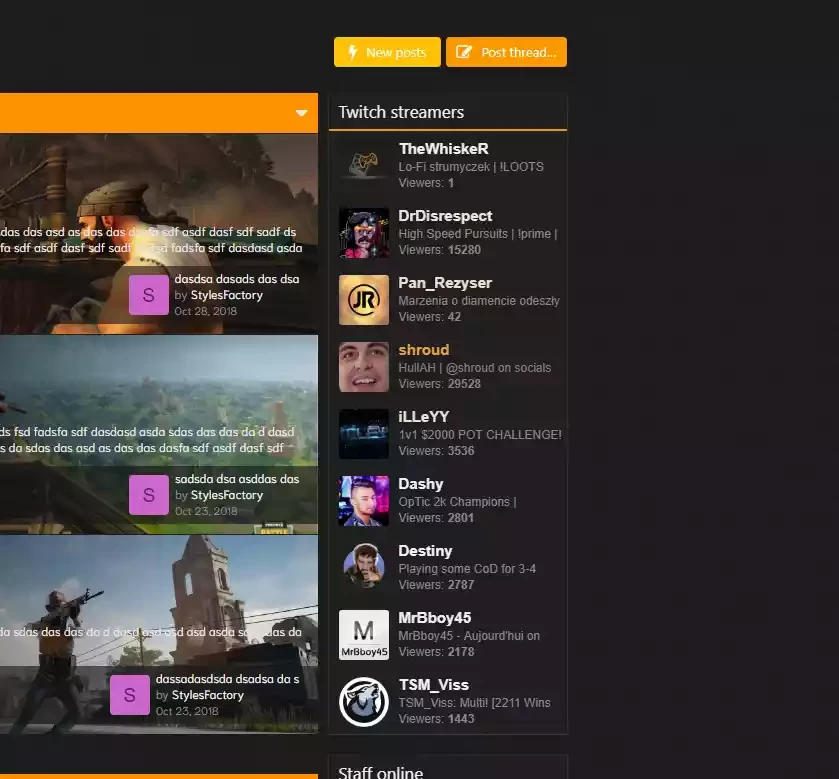Visit DrDisrespect channel name link
Viewport: 839px width, 779px height.
click(445, 216)
